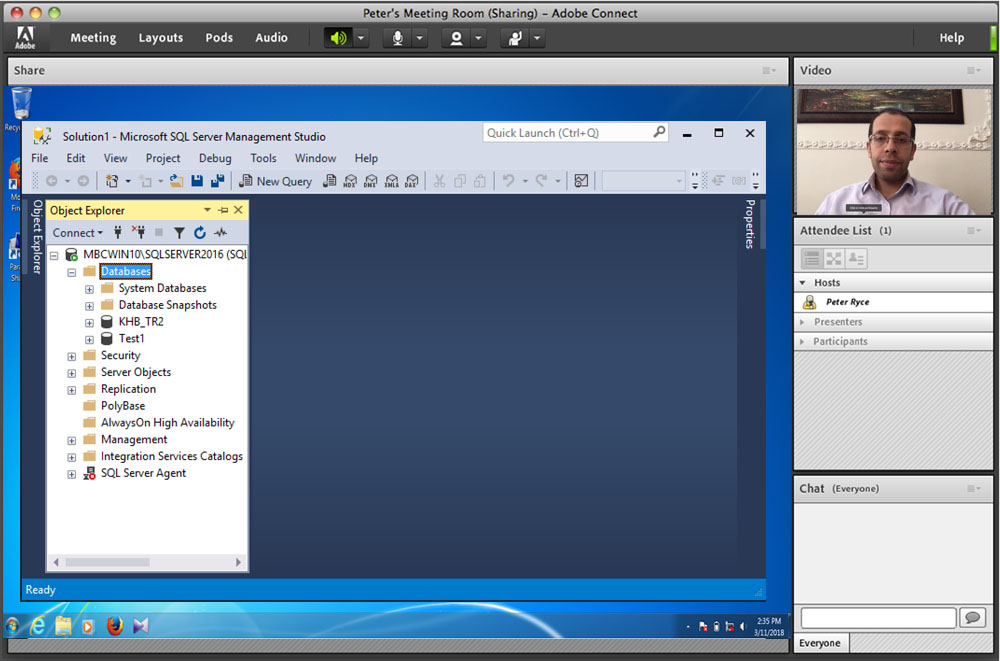Open the Meeting menu in Adobe Connect
The image size is (1000, 661).
coord(93,38)
